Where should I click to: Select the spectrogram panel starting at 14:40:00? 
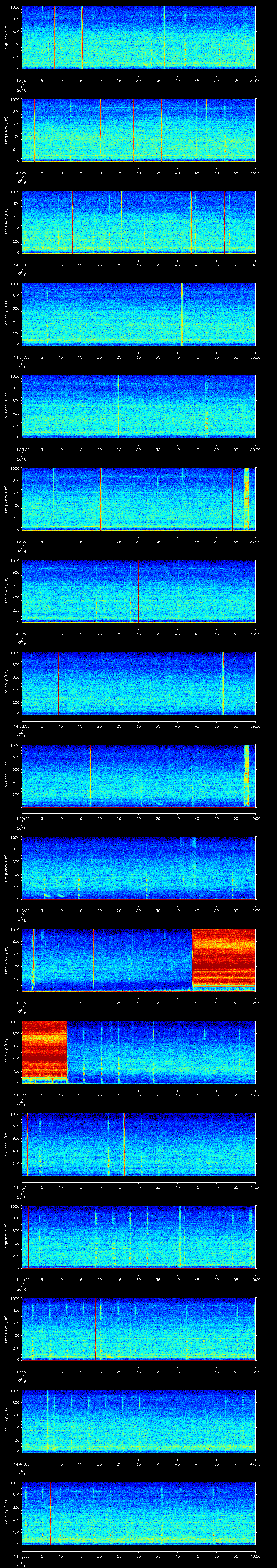pos(138,868)
